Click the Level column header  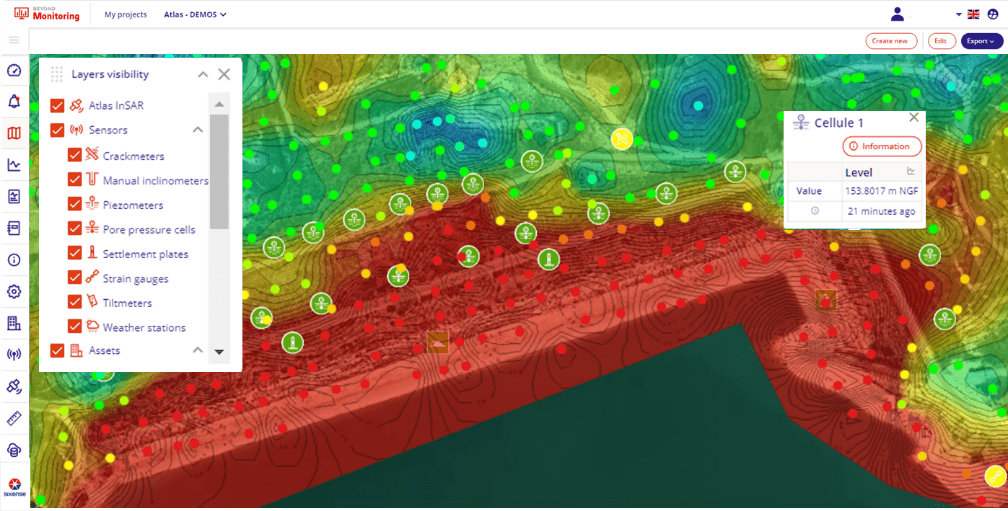coord(858,172)
